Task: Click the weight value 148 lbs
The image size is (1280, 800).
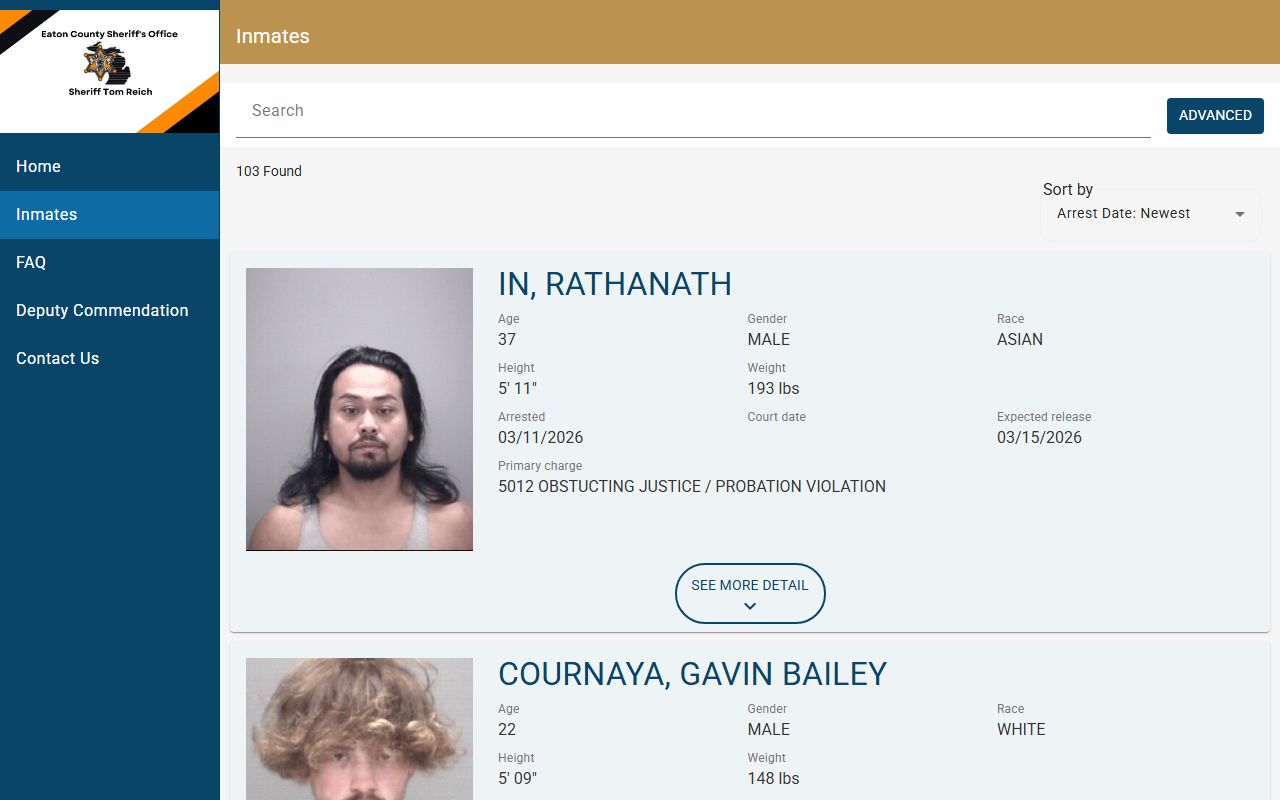Action: (x=774, y=779)
